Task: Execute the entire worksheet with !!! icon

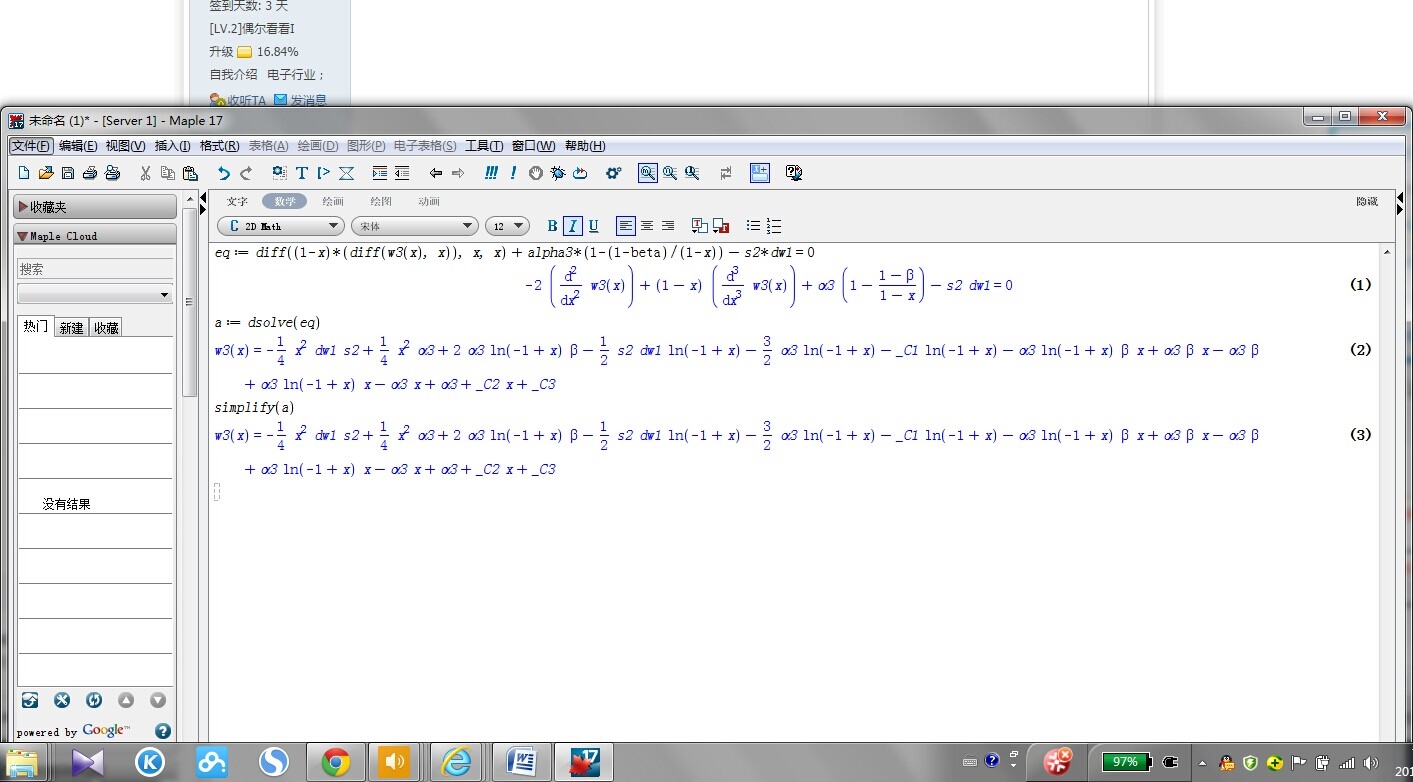Action: click(x=491, y=173)
